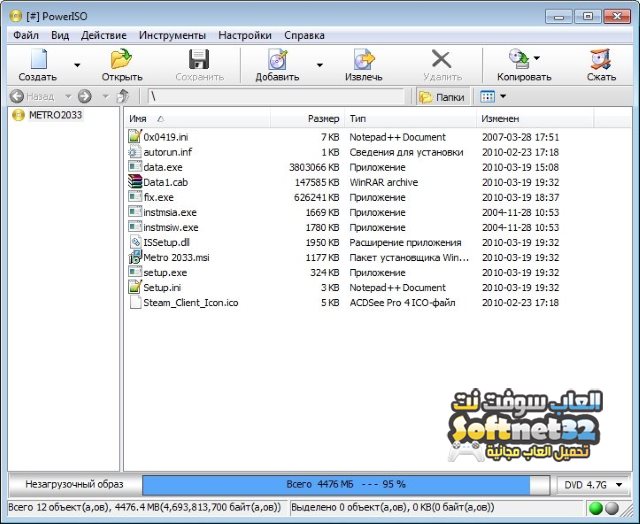Click the type text WinRAR archive
640x524 pixels.
point(384,182)
